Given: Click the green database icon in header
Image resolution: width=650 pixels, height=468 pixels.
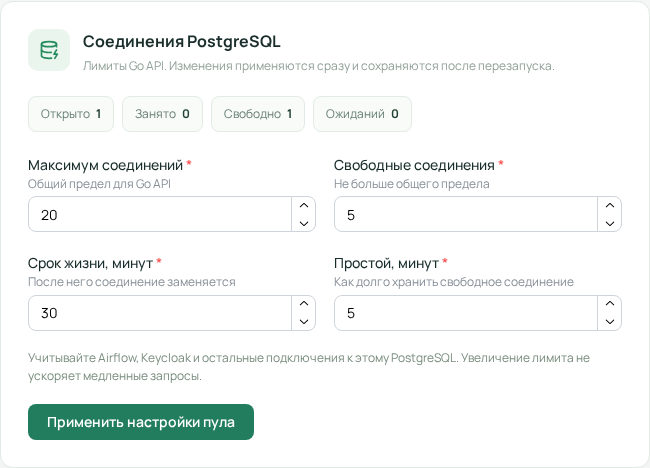Looking at the screenshot, I should point(49,50).
